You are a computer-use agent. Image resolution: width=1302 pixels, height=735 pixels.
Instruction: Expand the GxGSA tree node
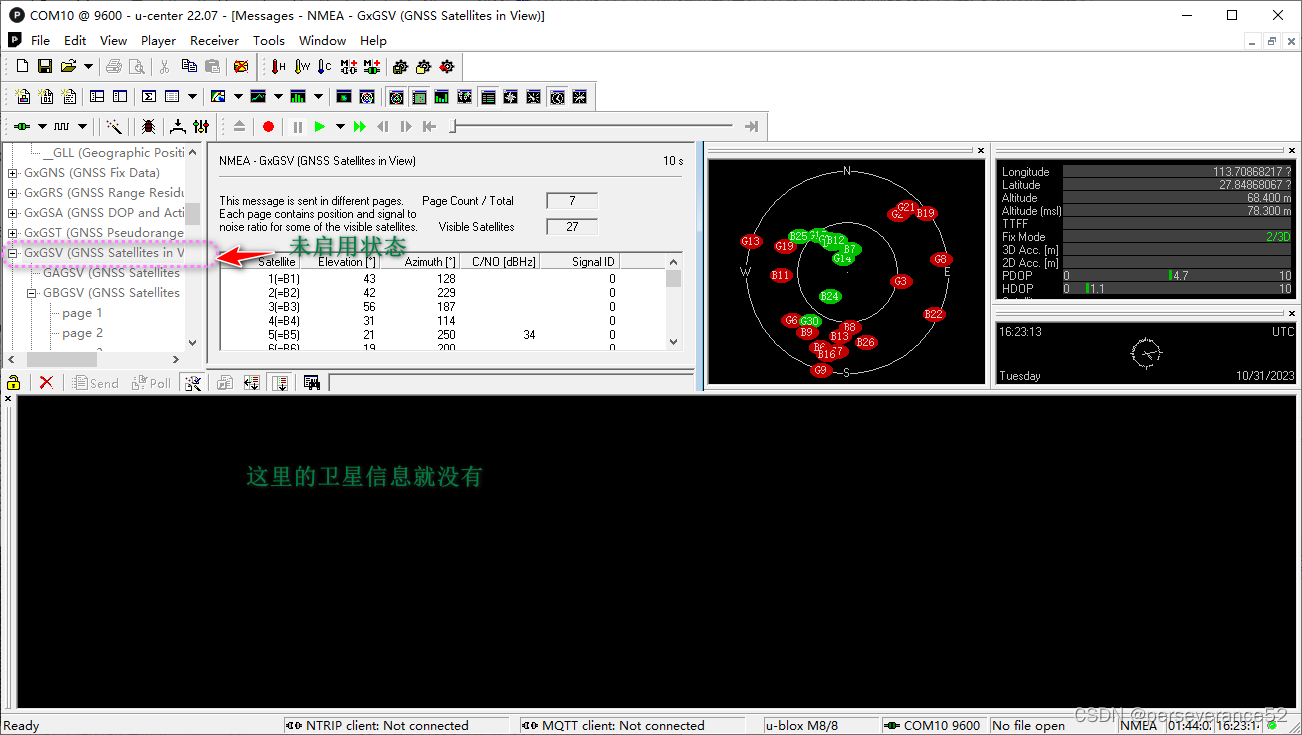[x=13, y=213]
